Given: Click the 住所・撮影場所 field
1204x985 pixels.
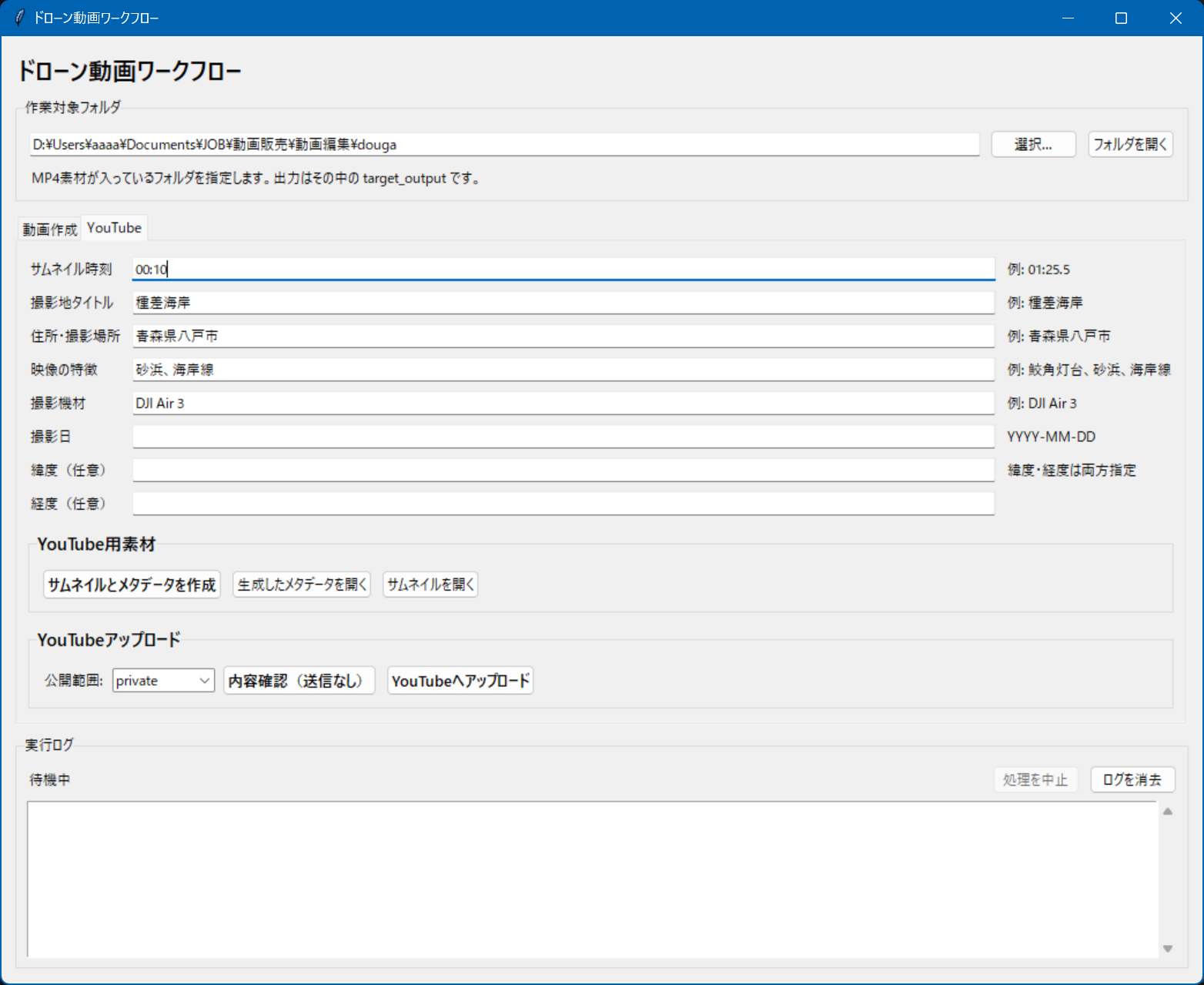Looking at the screenshot, I should point(564,336).
